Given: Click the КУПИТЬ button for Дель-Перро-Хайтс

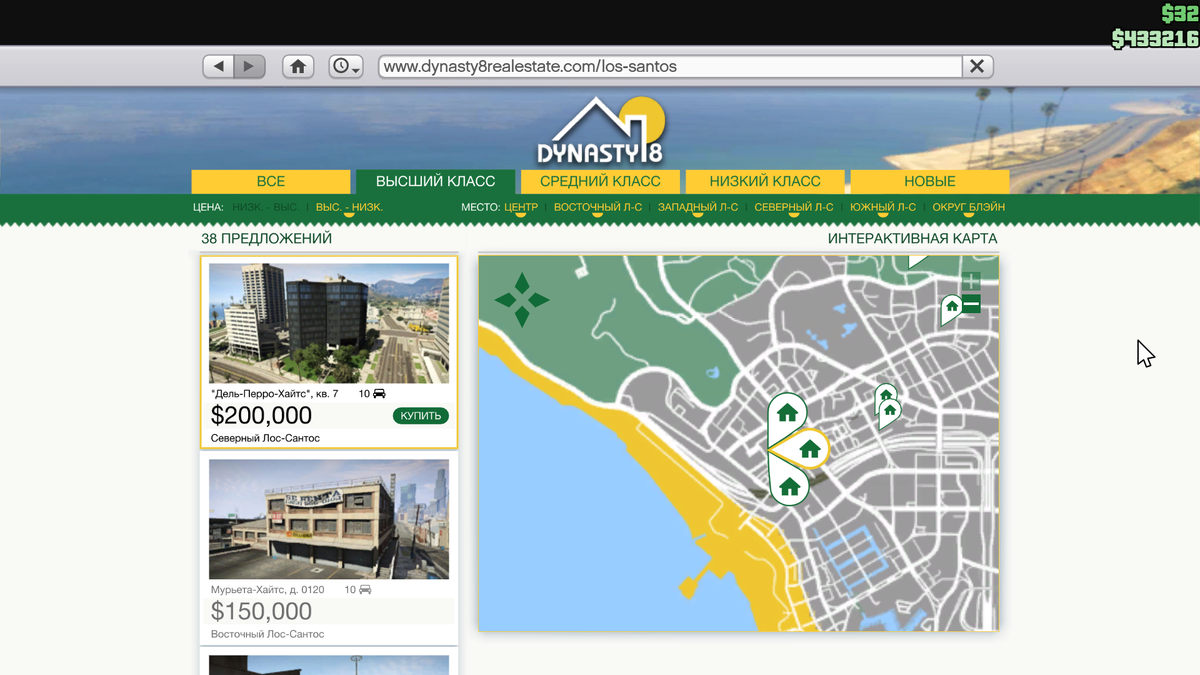Looking at the screenshot, I should click(421, 416).
